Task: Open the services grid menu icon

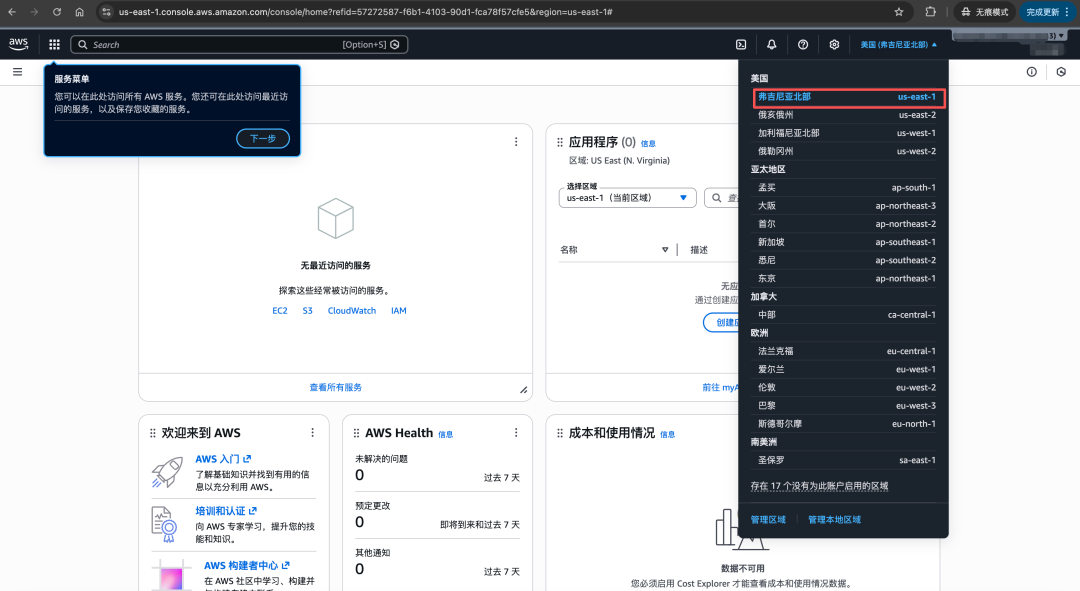Action: click(x=54, y=45)
